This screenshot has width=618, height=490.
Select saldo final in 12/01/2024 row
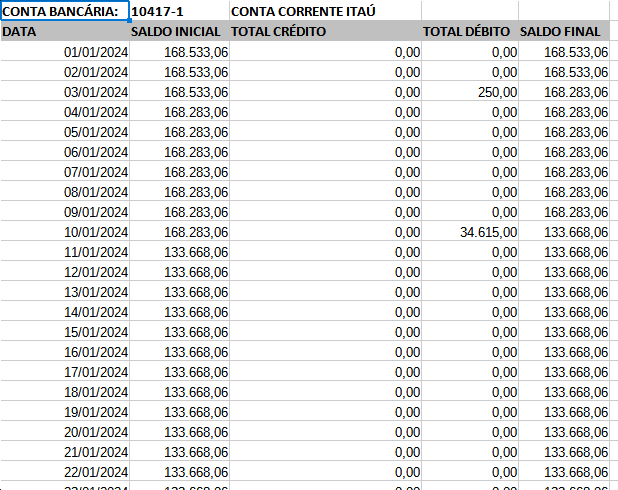564,272
